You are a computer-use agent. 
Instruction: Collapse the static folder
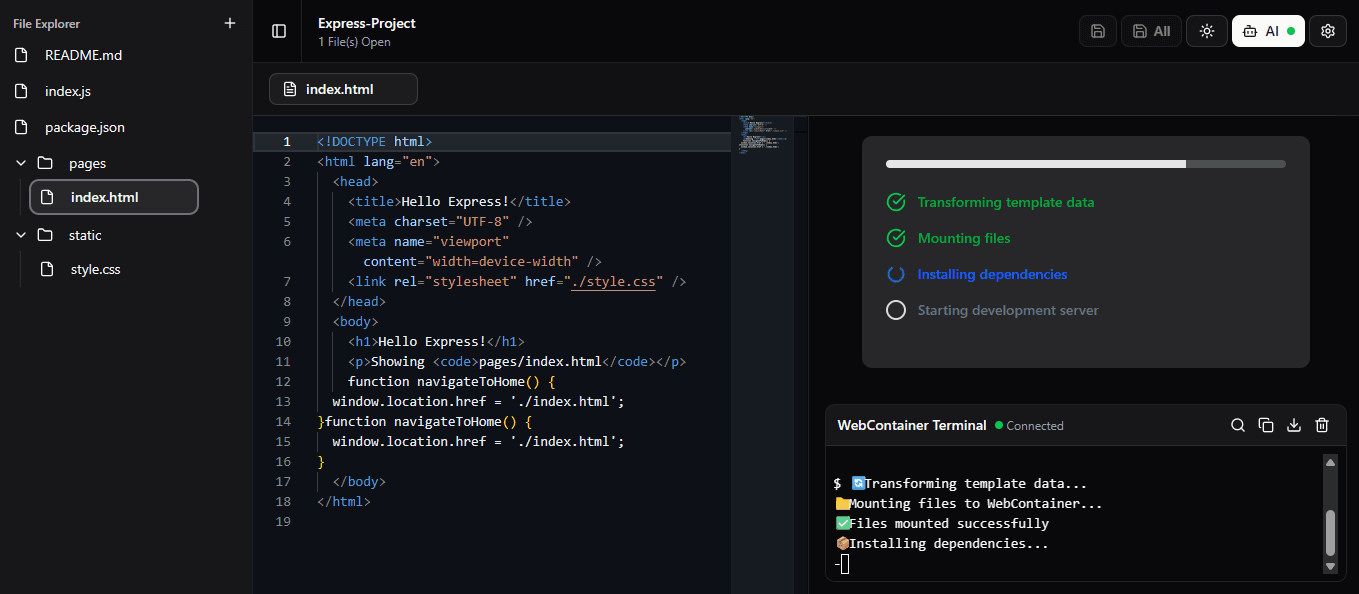(x=21, y=234)
